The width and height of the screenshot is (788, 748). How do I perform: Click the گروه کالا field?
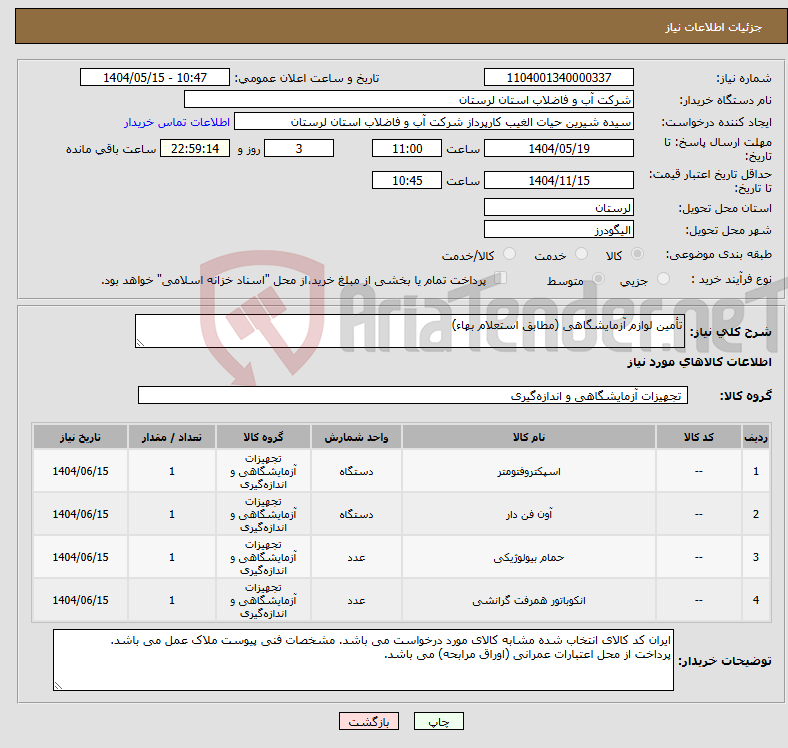pyautogui.click(x=413, y=395)
